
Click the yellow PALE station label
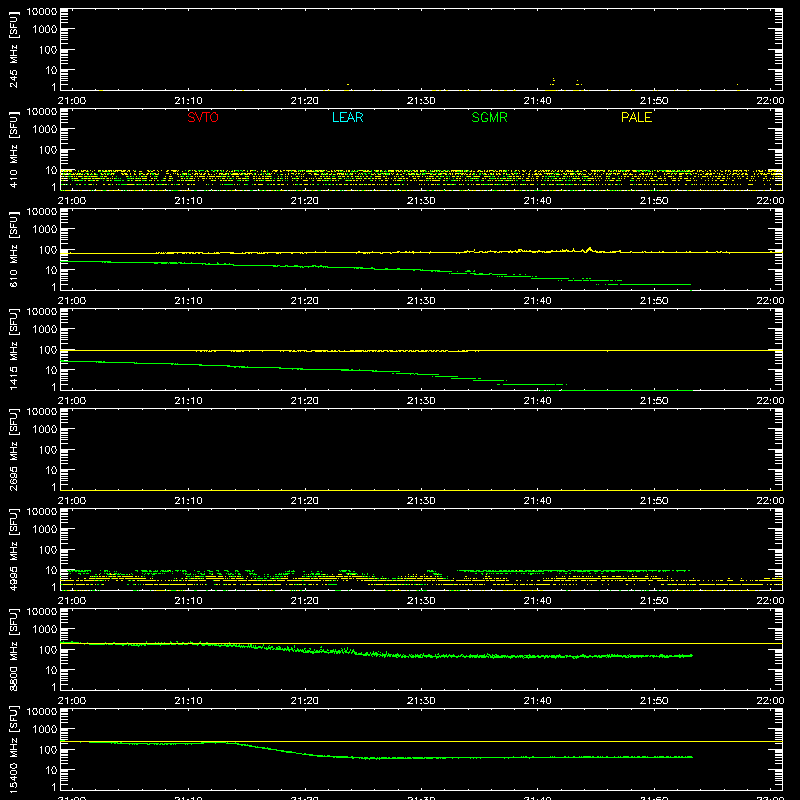click(636, 117)
